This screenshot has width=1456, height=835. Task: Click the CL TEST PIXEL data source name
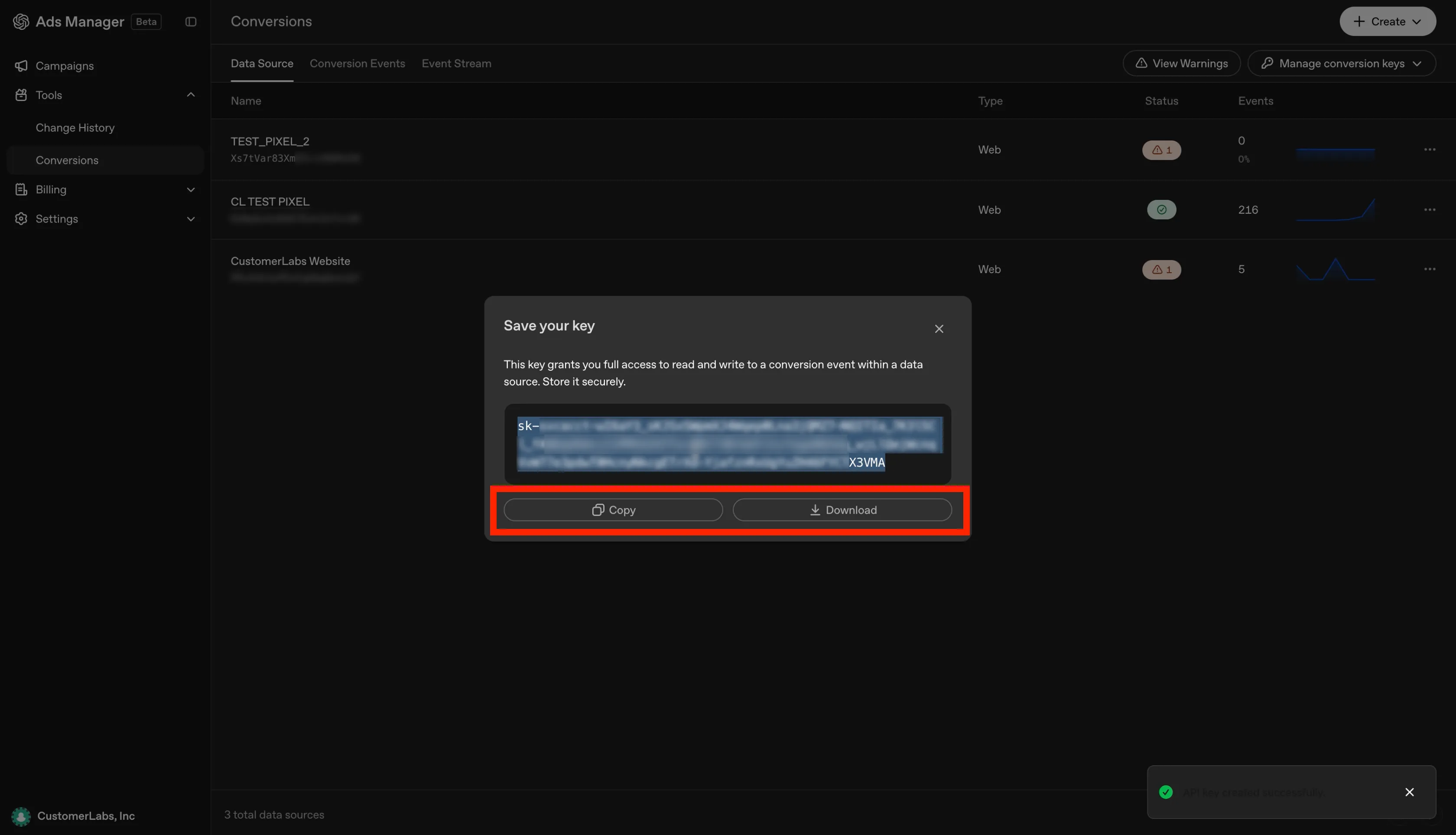[270, 201]
